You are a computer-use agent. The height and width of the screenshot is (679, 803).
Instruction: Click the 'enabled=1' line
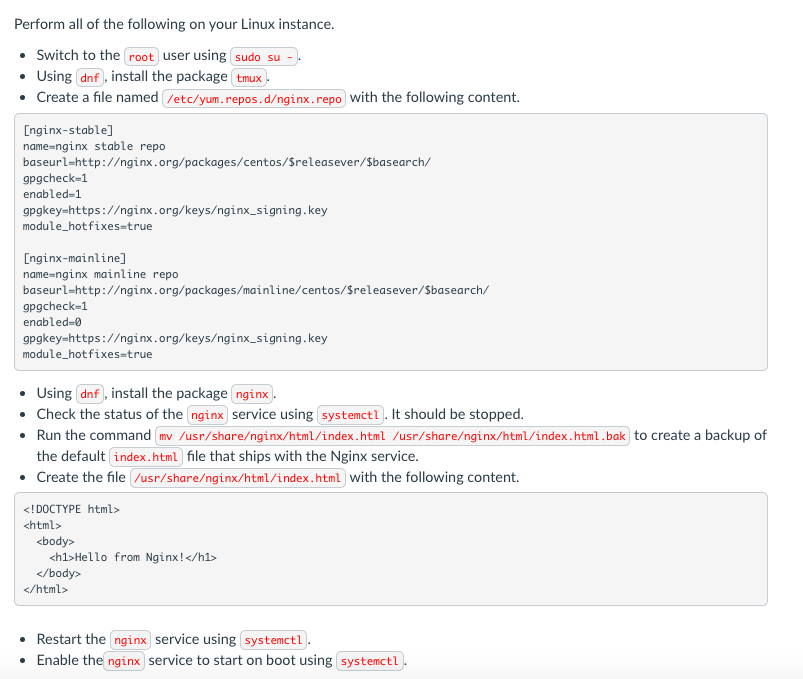[x=52, y=194]
